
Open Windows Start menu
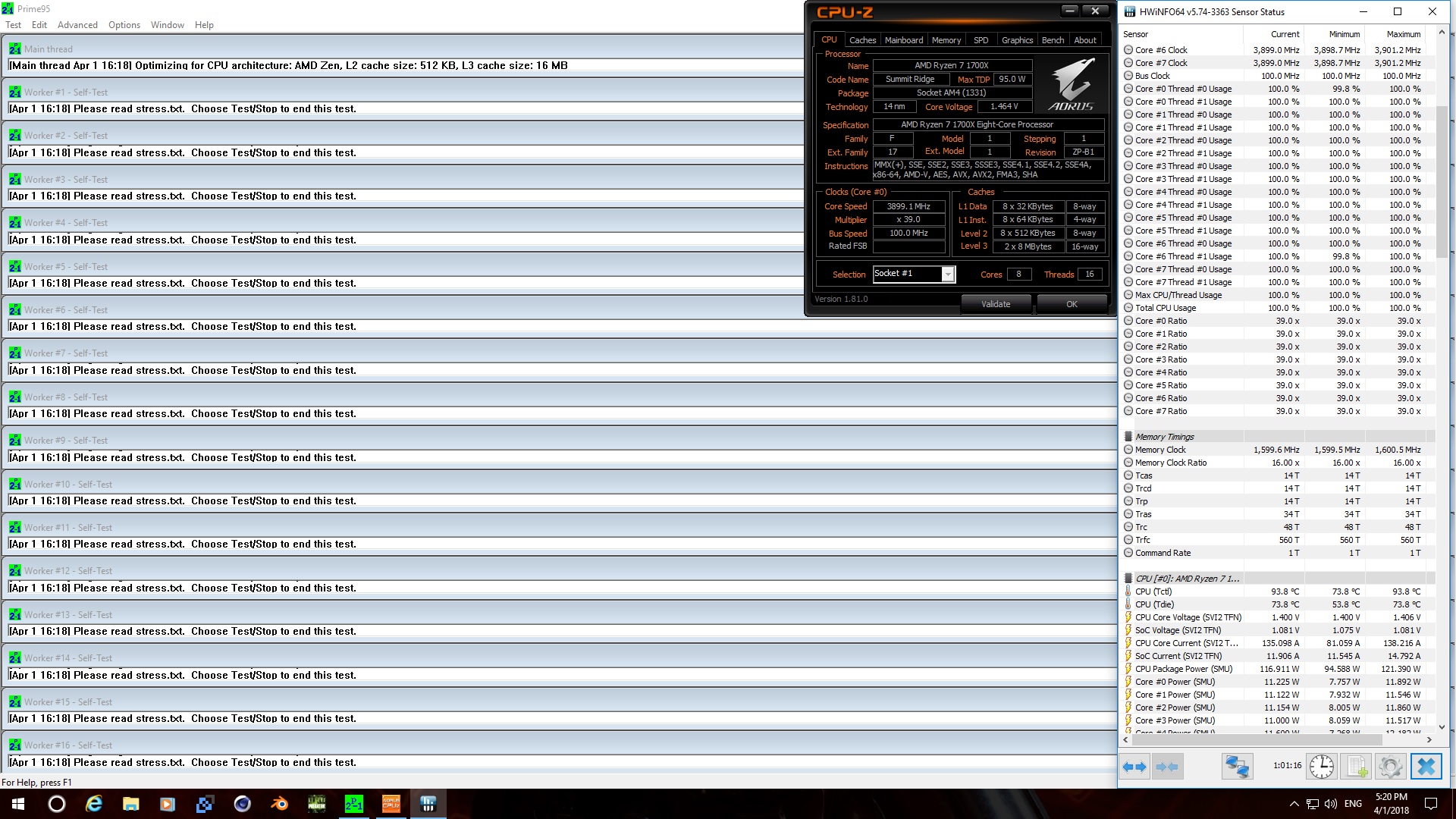(18, 804)
